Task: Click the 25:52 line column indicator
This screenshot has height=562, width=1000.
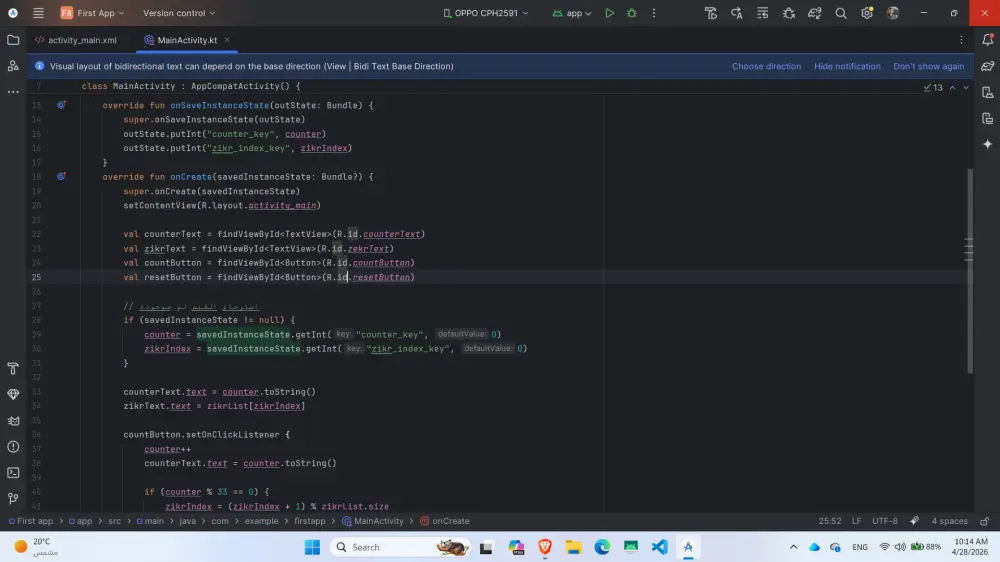Action: (x=830, y=521)
